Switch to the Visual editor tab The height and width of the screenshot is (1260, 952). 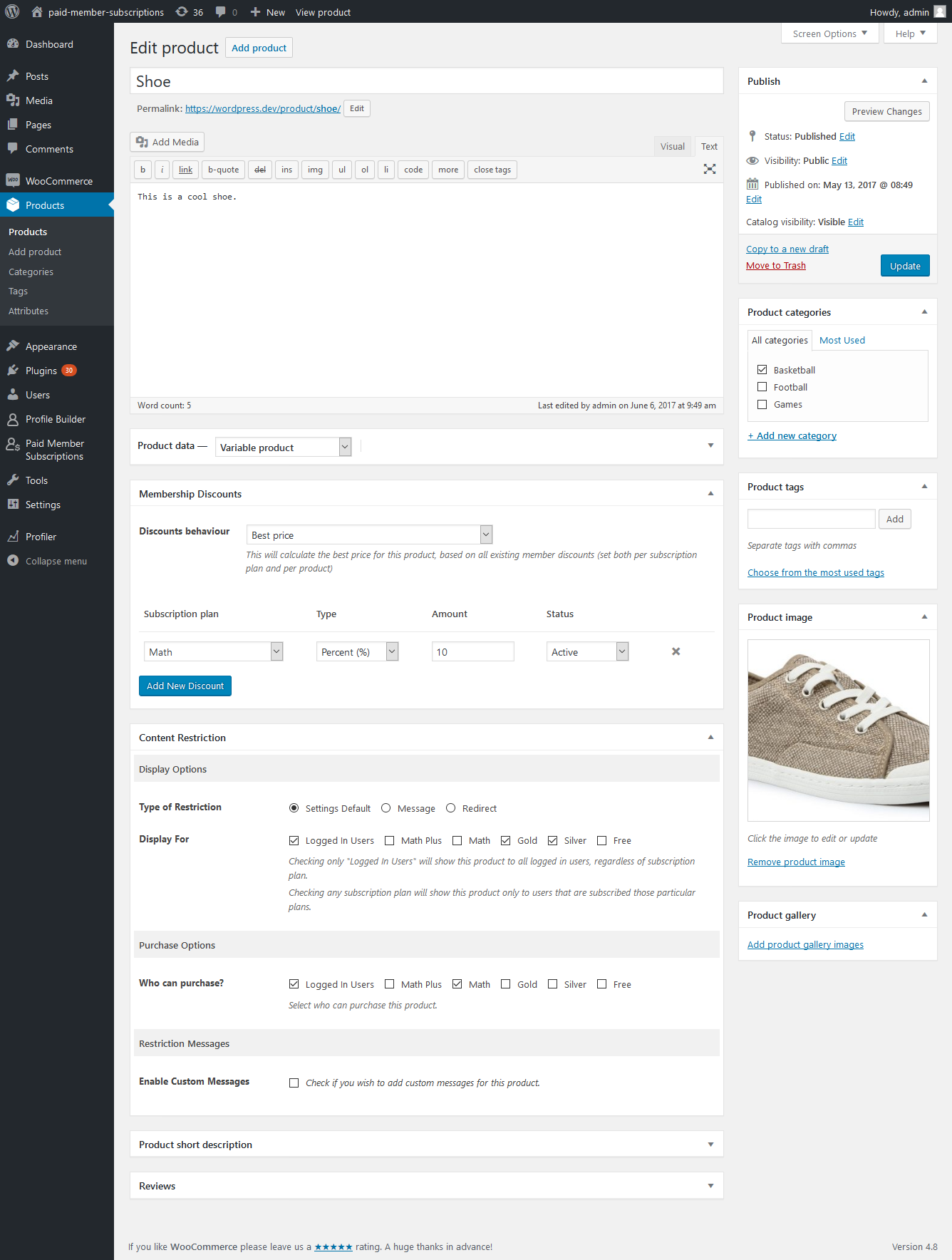672,146
